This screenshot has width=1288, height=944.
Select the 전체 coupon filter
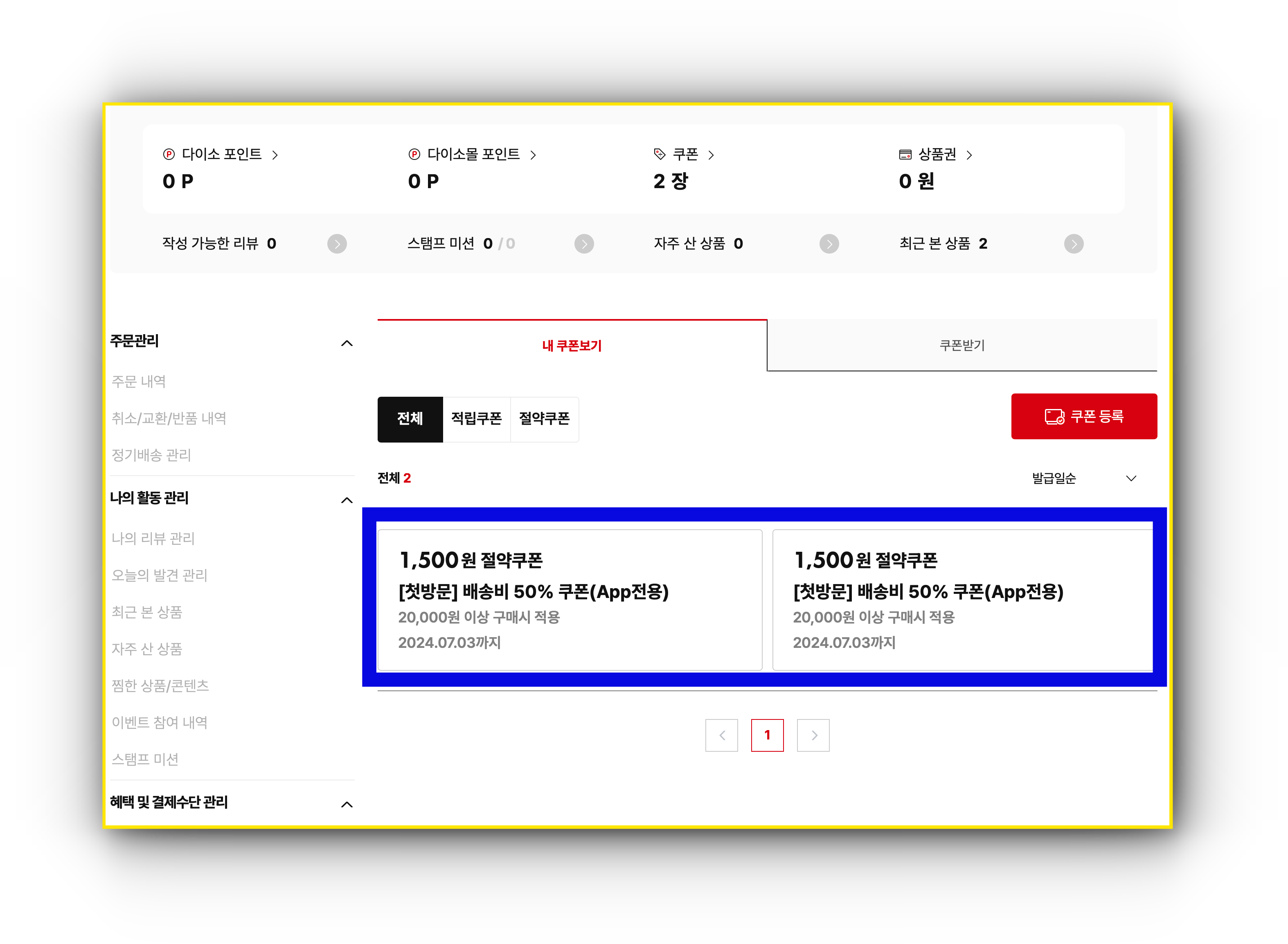coord(410,419)
